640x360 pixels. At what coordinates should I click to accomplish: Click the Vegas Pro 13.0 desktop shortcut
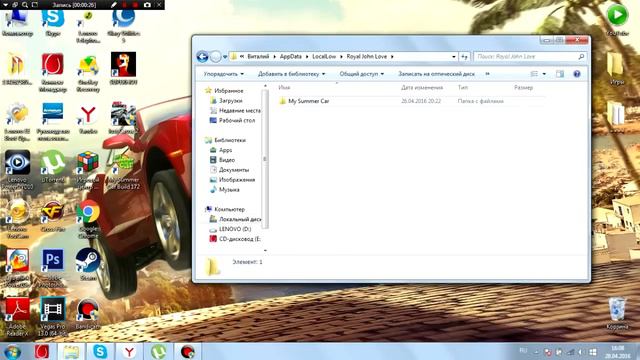[53, 316]
